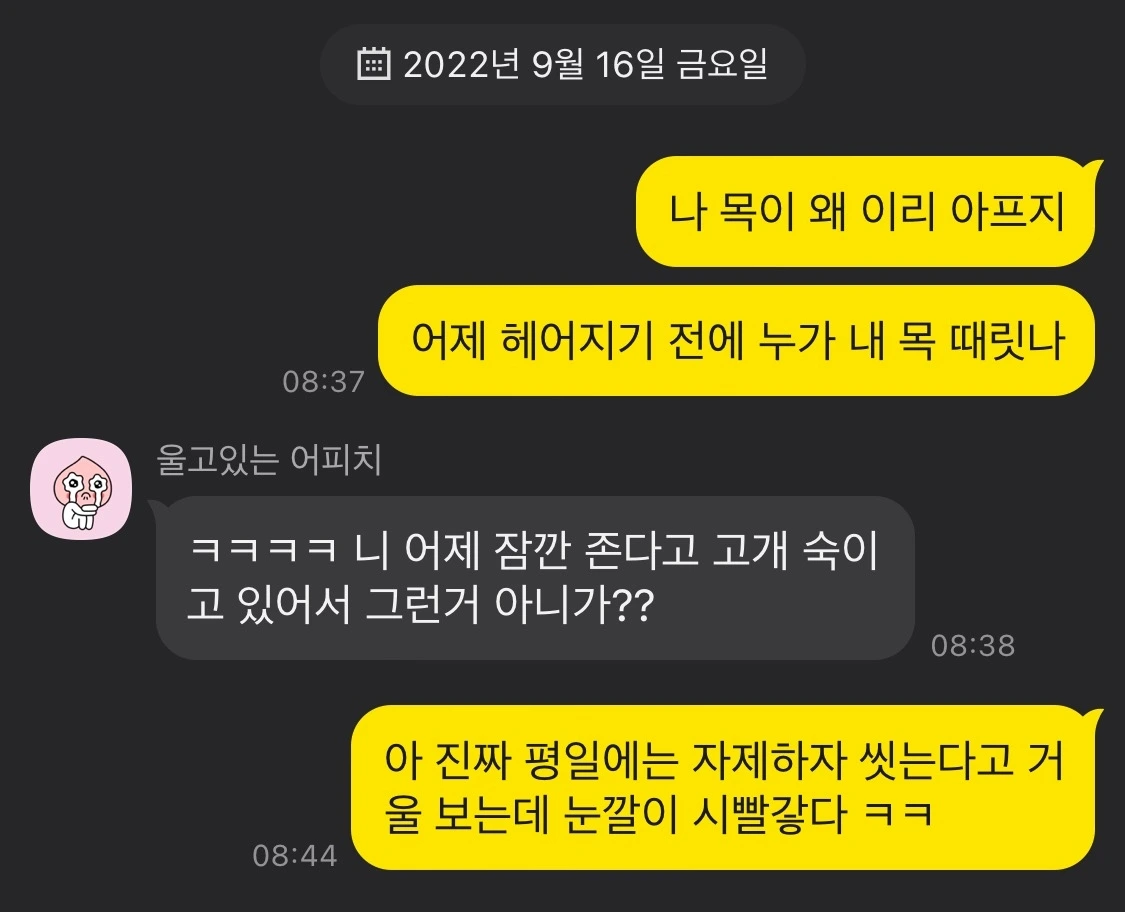The image size is (1125, 912).
Task: Tap the date label 2022년 9월 16일 금요일
Action: coord(585,65)
